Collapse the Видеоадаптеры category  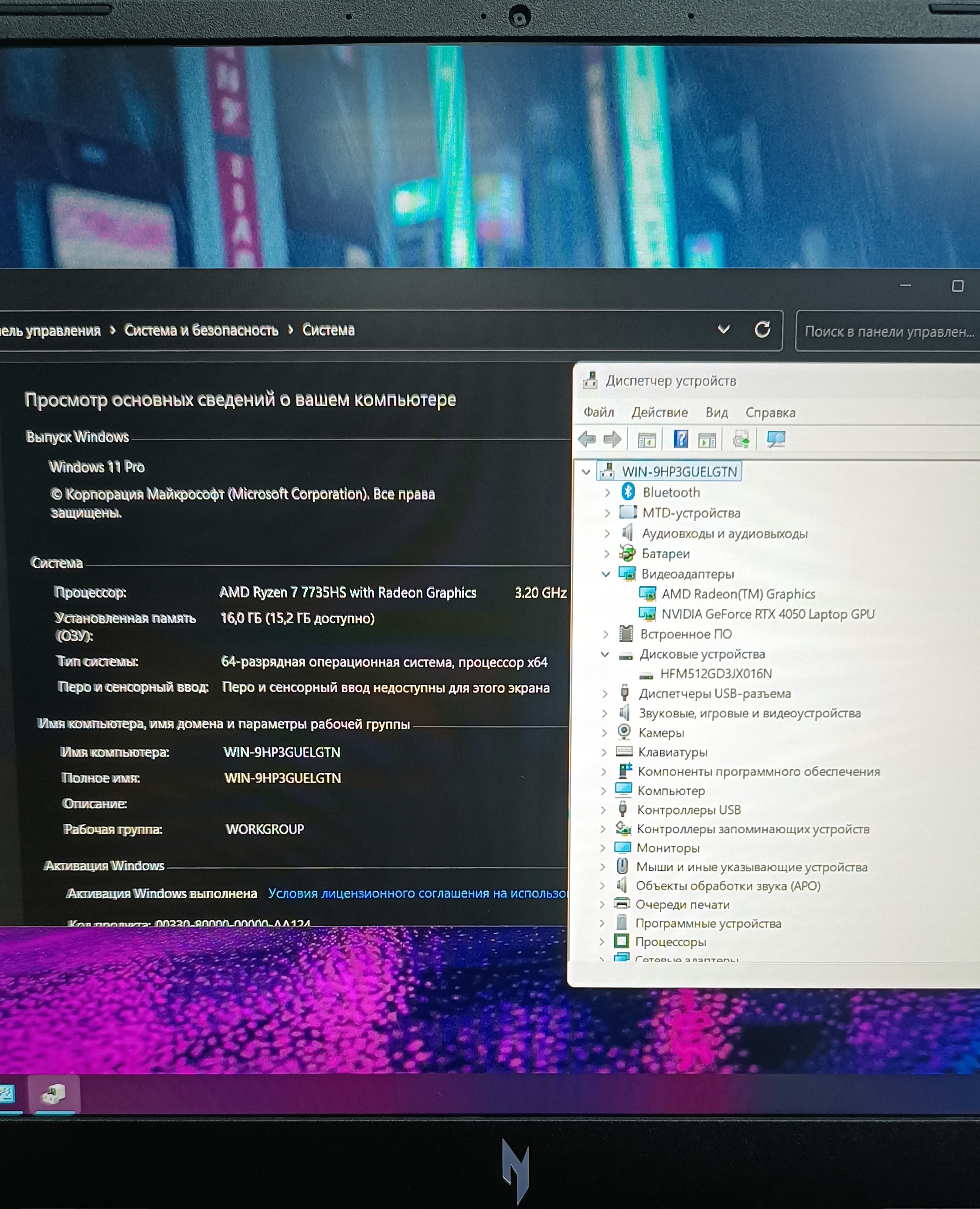[606, 574]
